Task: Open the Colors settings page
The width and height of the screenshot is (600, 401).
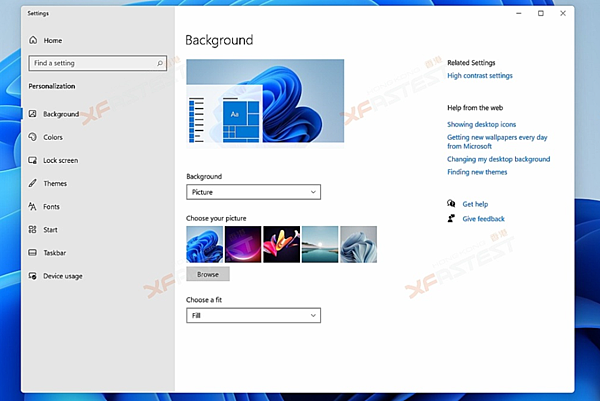Action: pyautogui.click(x=98, y=137)
